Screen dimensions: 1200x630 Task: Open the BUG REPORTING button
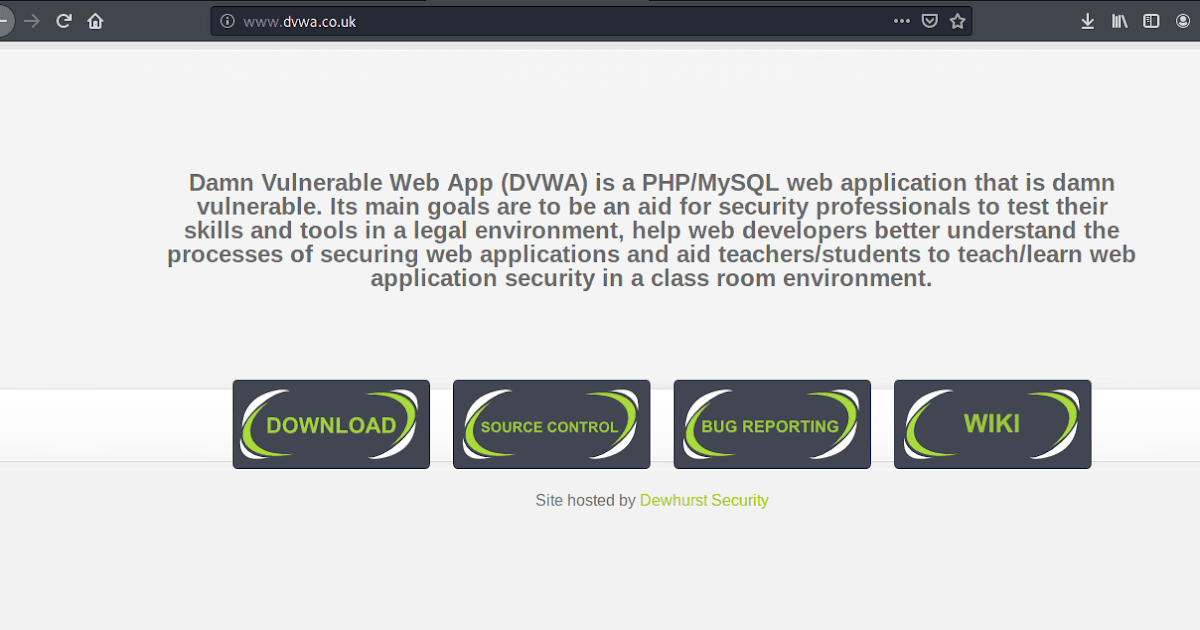click(x=772, y=424)
